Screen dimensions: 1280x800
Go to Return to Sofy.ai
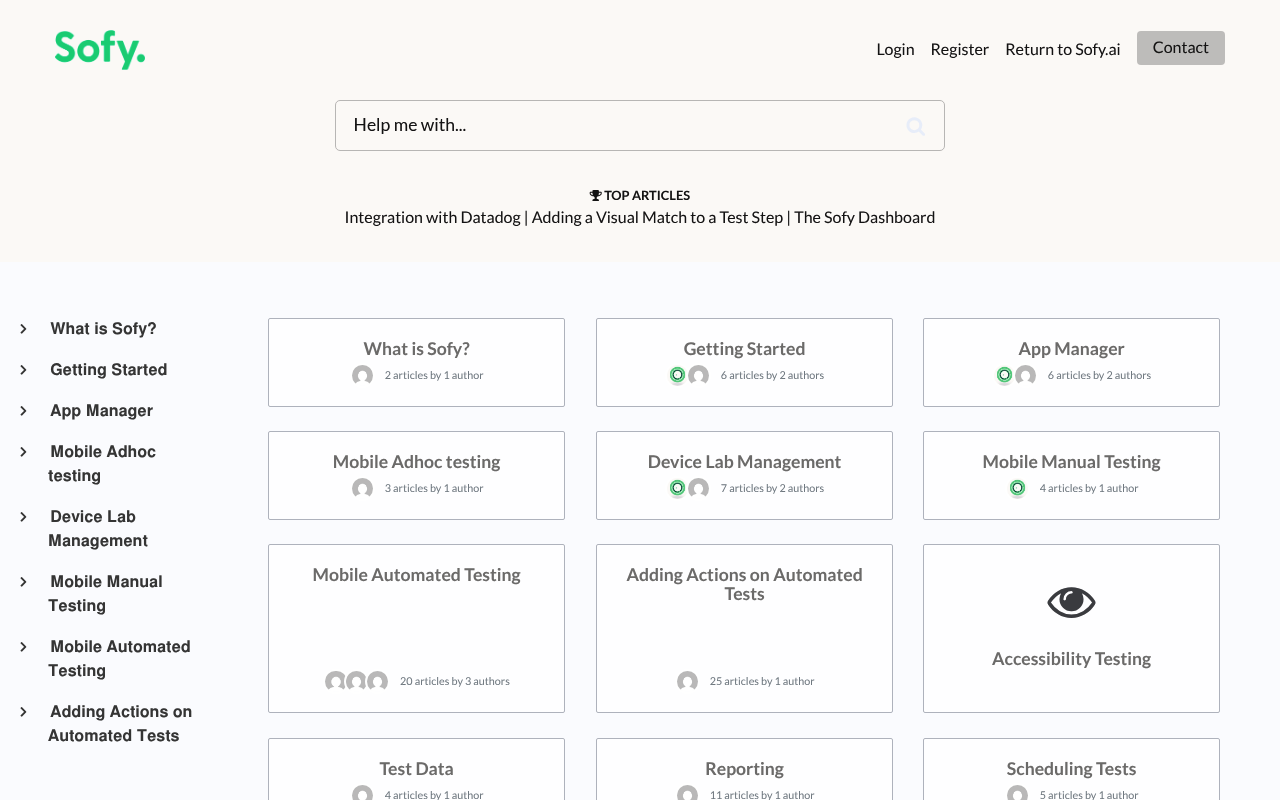[x=1063, y=49]
